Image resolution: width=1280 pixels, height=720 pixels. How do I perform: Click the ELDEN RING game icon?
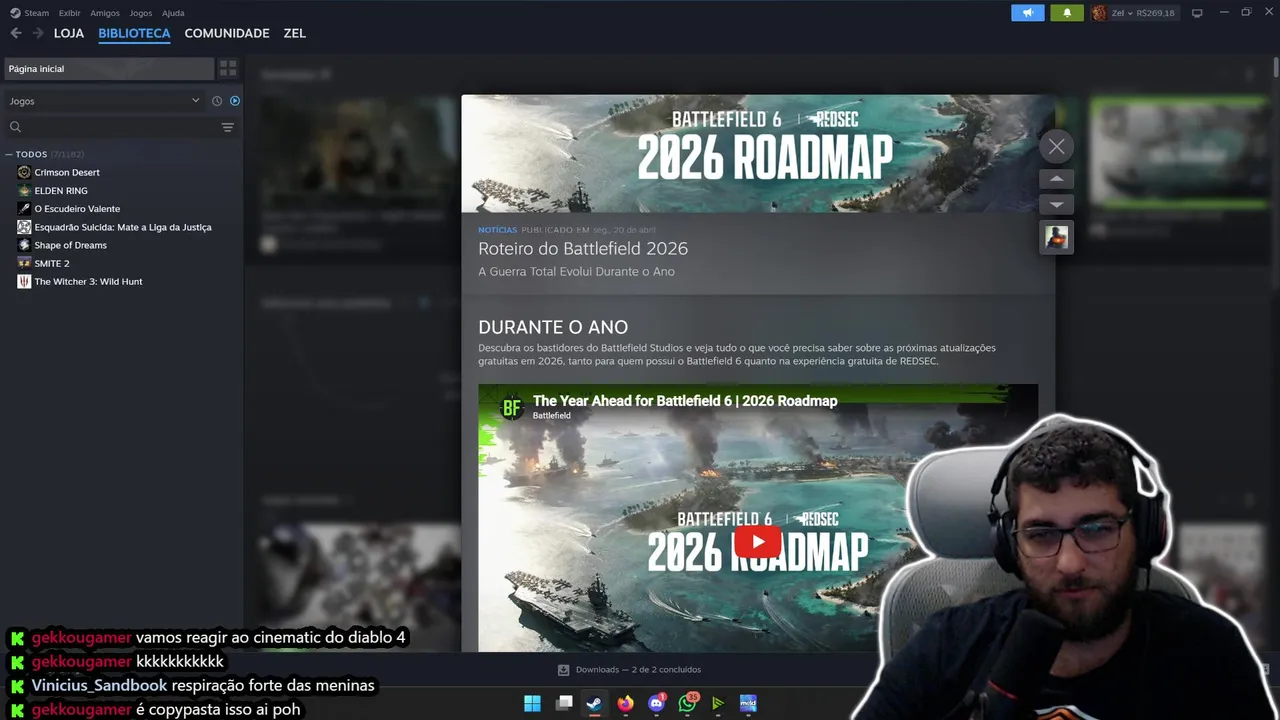coord(24,191)
